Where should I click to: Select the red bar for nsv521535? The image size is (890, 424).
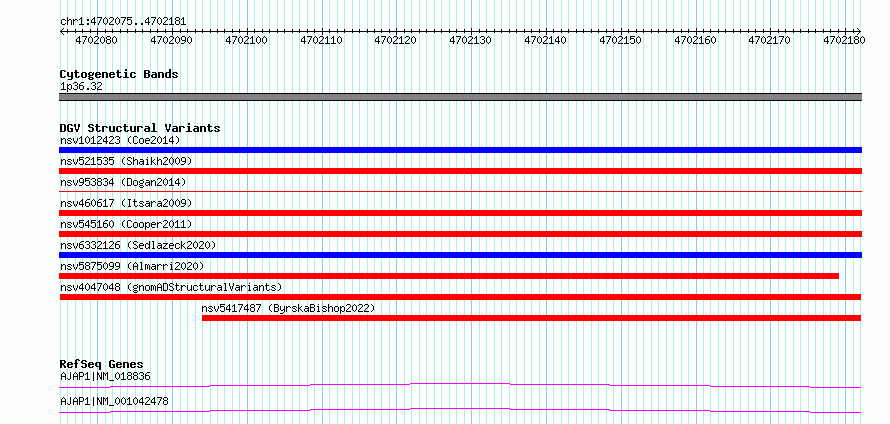[461, 171]
